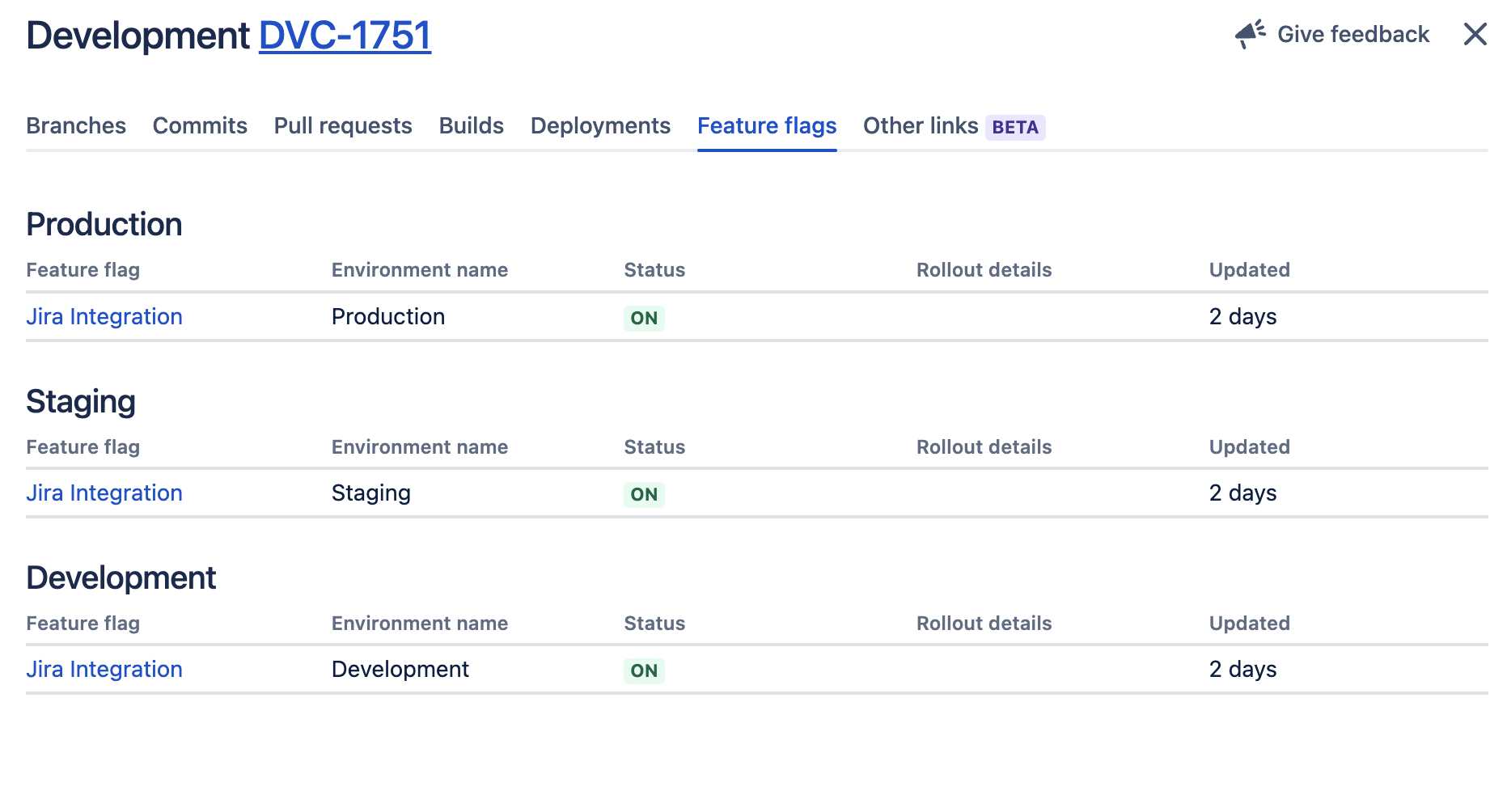Click the Status column header in Staging
Screen dimensions: 1490x812
[654, 446]
